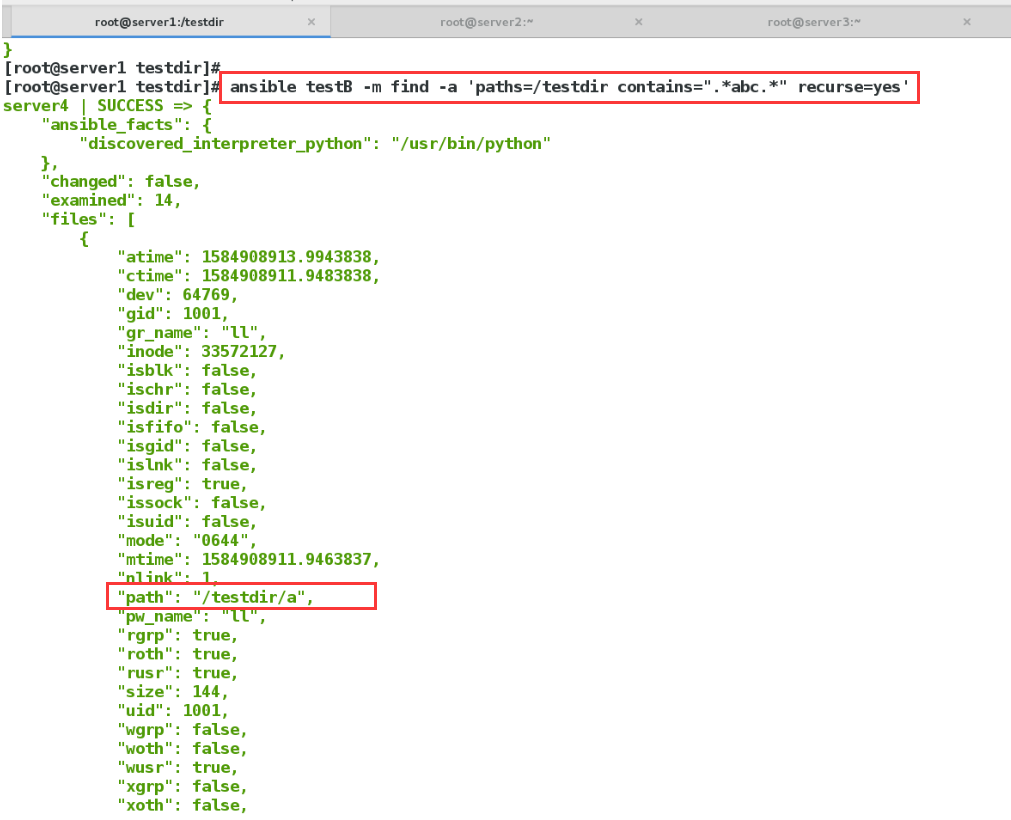
Task: Click the "islnk": false line
Action: pyautogui.click(x=187, y=465)
